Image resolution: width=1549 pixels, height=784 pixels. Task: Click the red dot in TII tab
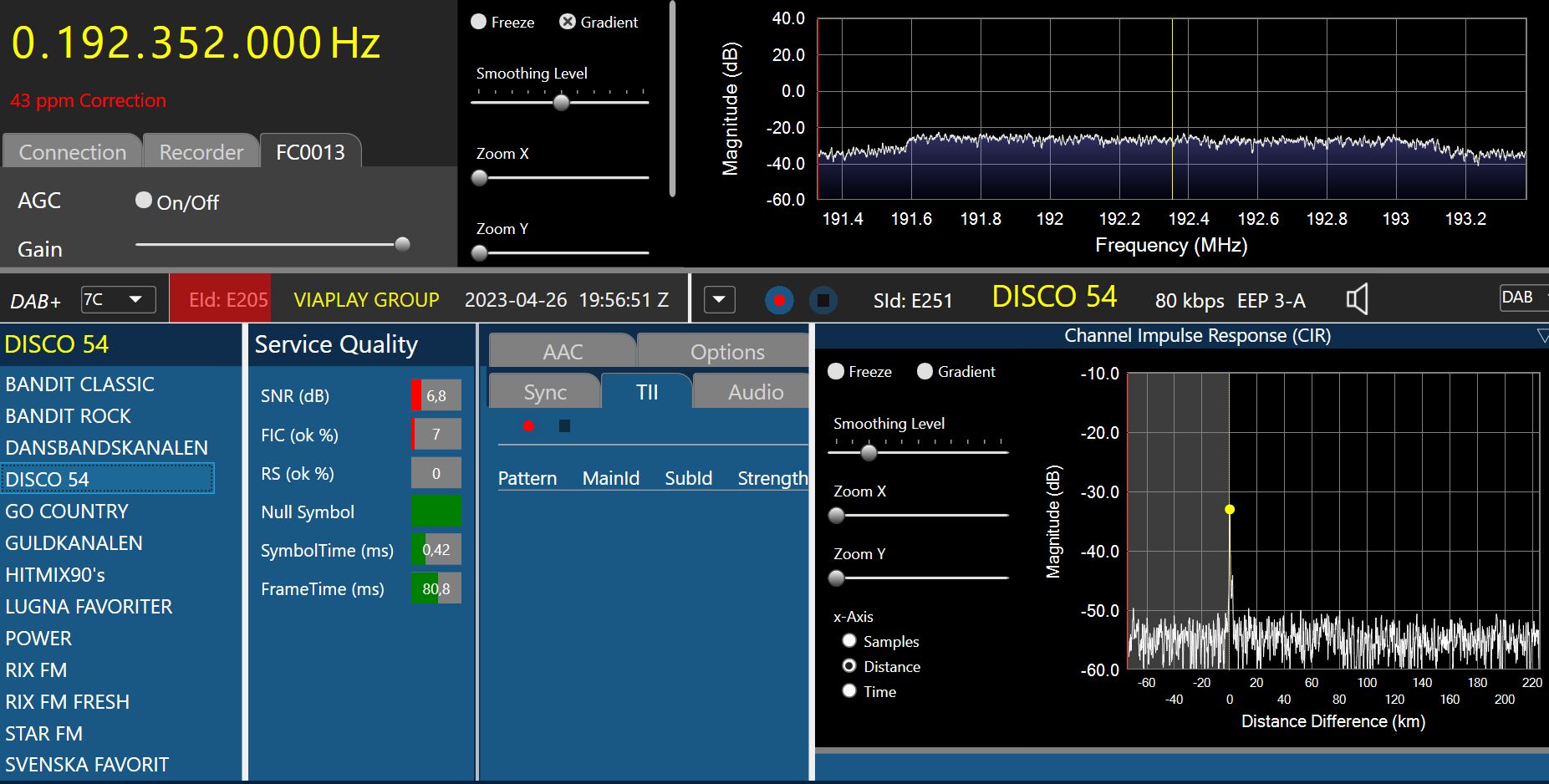point(528,426)
